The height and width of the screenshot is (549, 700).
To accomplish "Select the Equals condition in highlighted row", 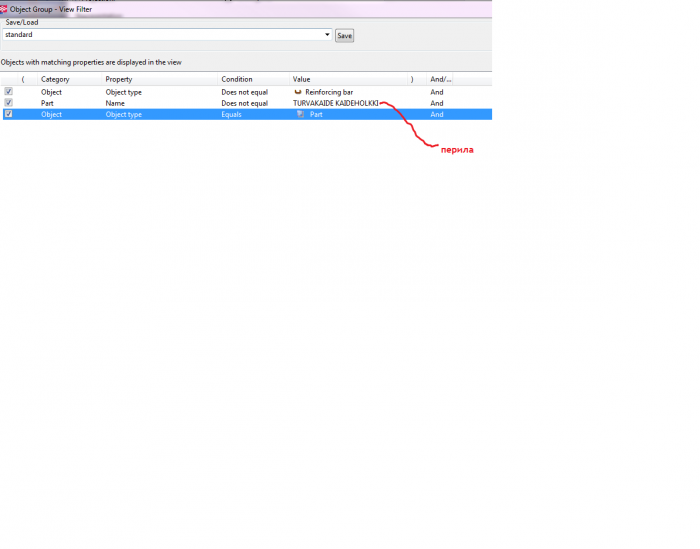I will pos(254,114).
